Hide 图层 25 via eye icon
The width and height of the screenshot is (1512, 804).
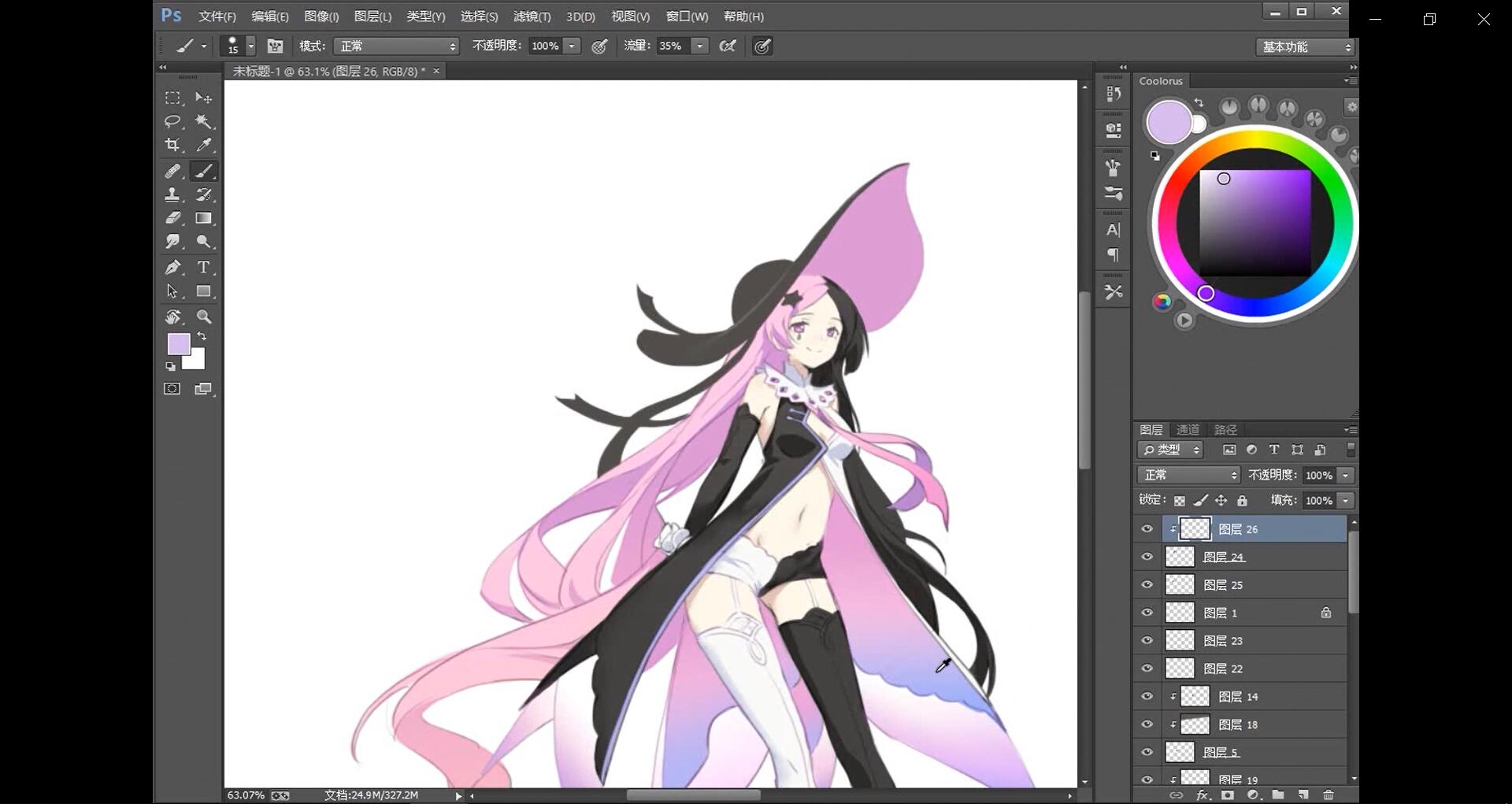(1147, 585)
